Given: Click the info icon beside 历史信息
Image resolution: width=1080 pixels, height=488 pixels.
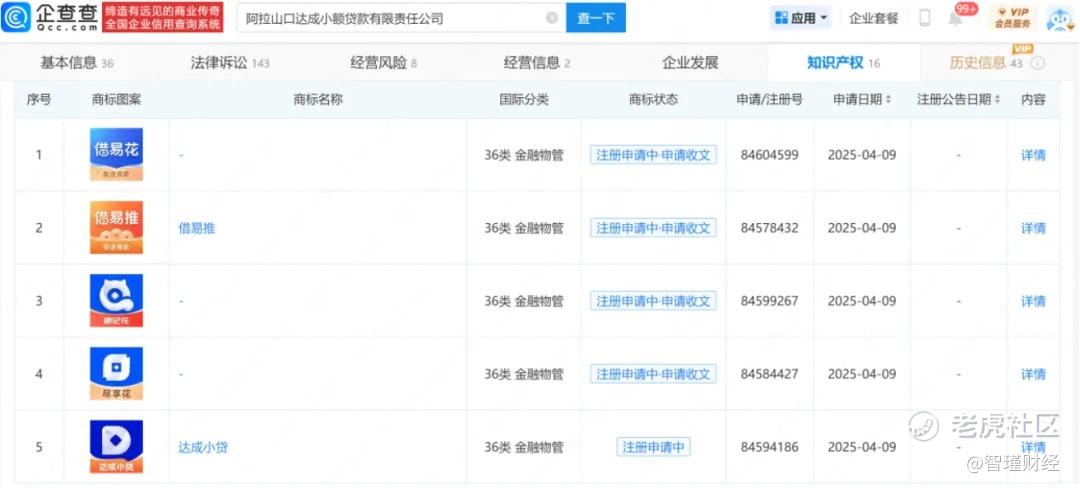Looking at the screenshot, I should pyautogui.click(x=1038, y=63).
